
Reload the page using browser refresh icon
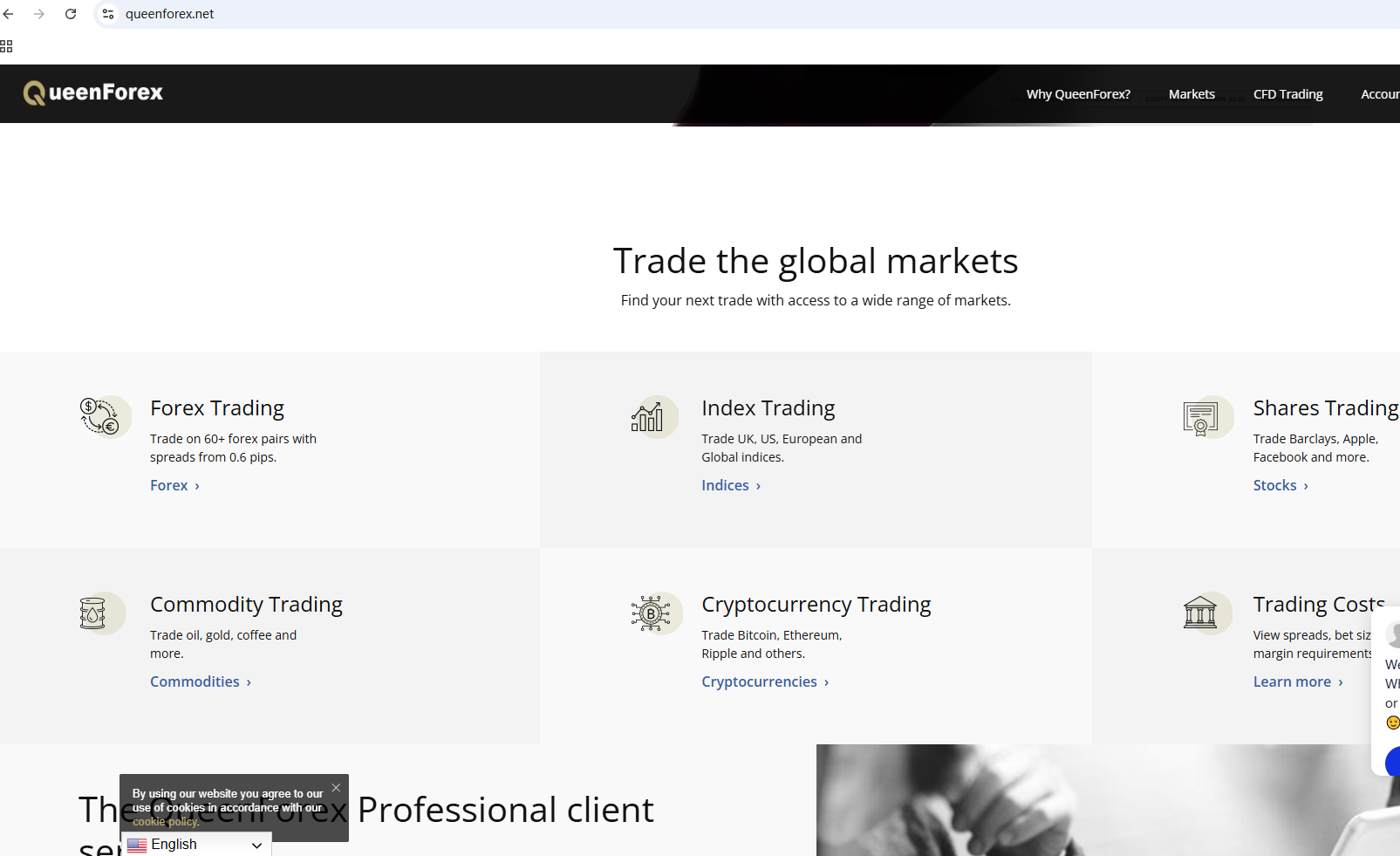[71, 14]
